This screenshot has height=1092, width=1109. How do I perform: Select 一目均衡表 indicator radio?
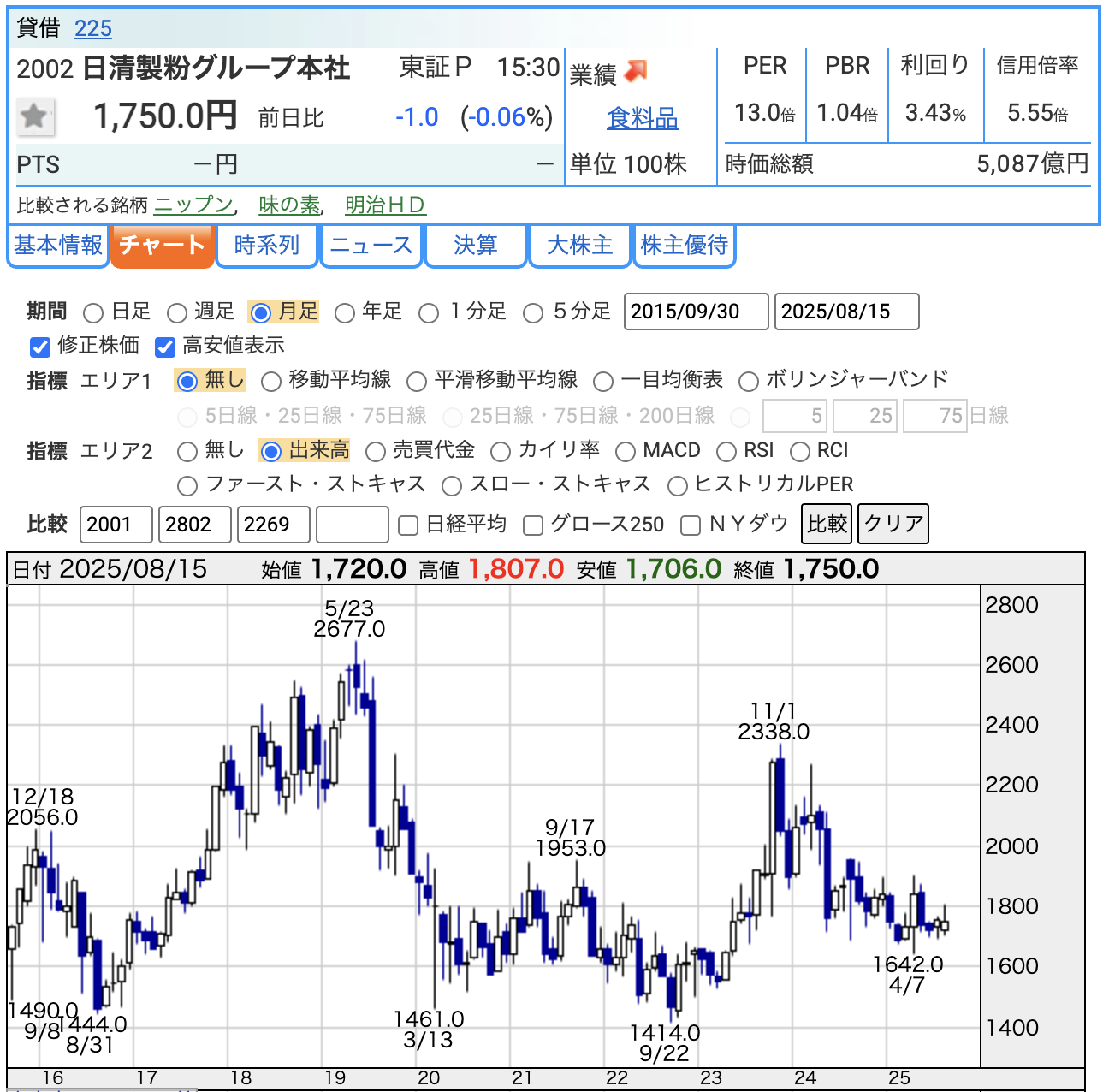[603, 381]
